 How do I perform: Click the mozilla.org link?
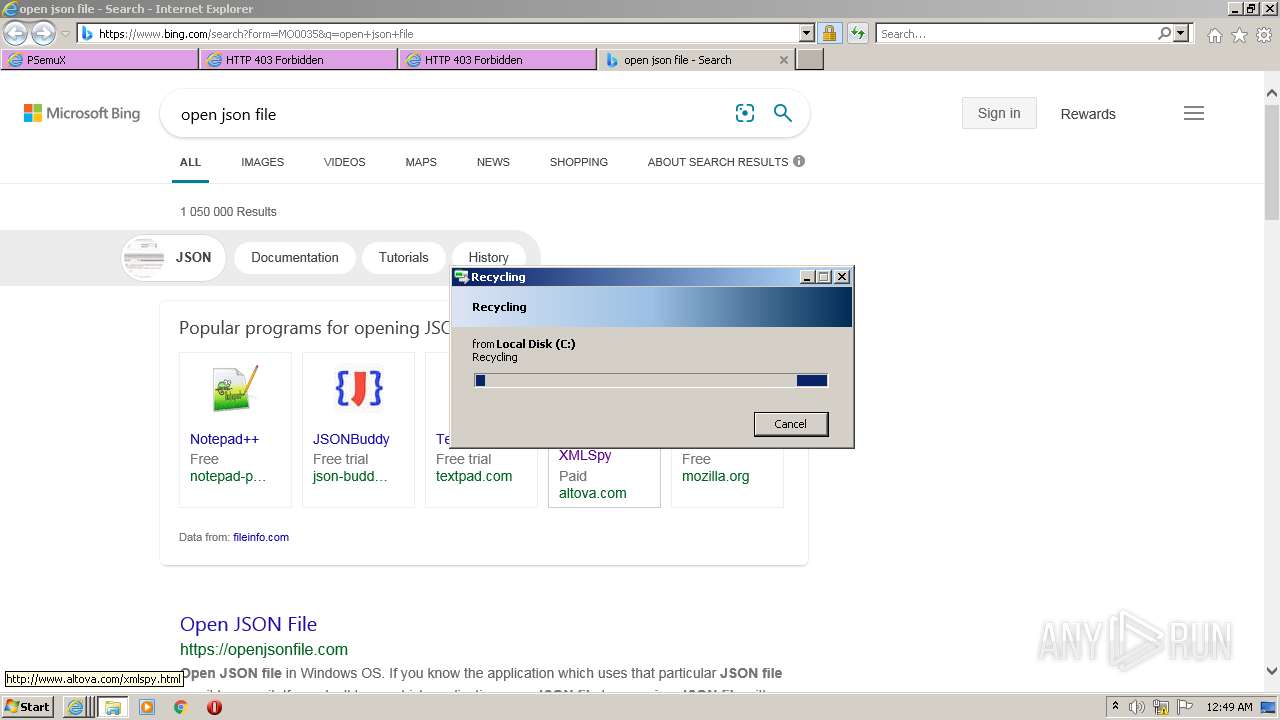click(715, 476)
